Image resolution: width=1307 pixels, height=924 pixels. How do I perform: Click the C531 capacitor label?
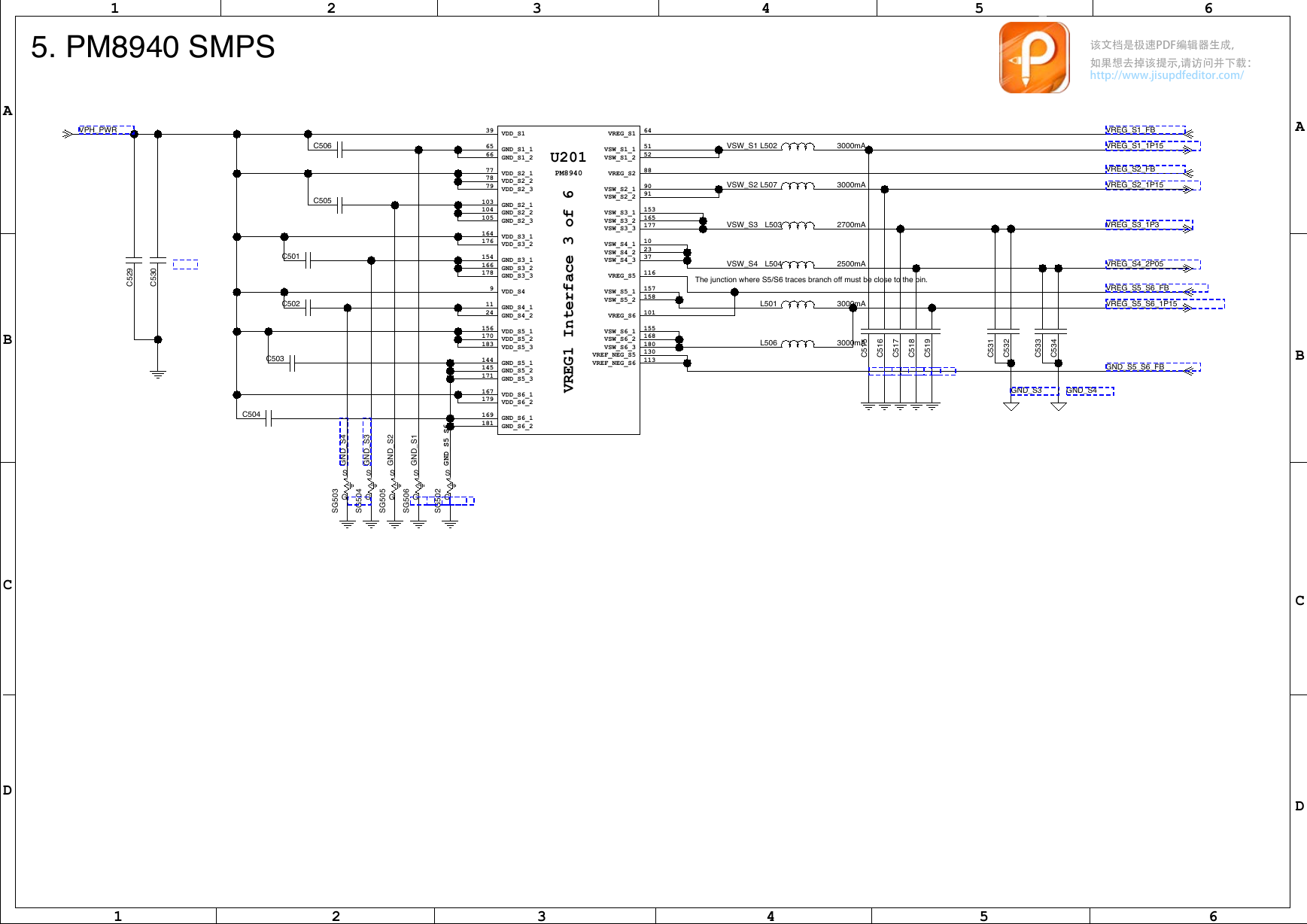coord(990,348)
